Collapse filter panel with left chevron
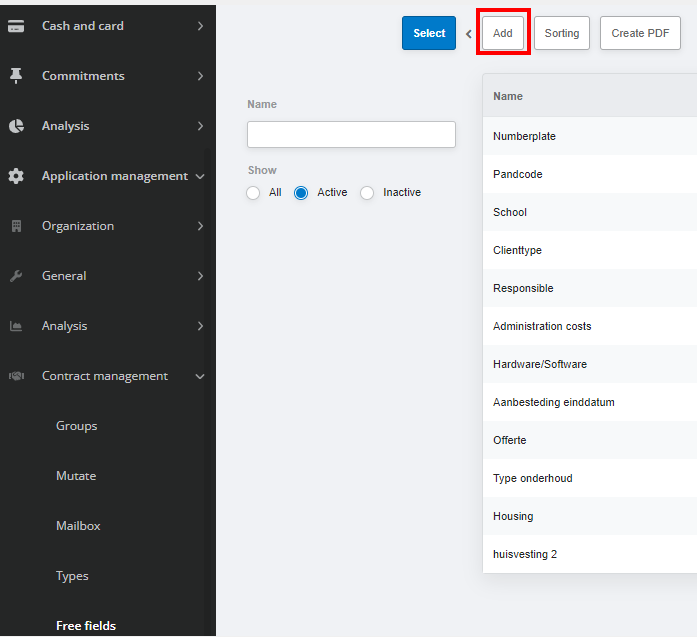This screenshot has width=697, height=637. (469, 34)
